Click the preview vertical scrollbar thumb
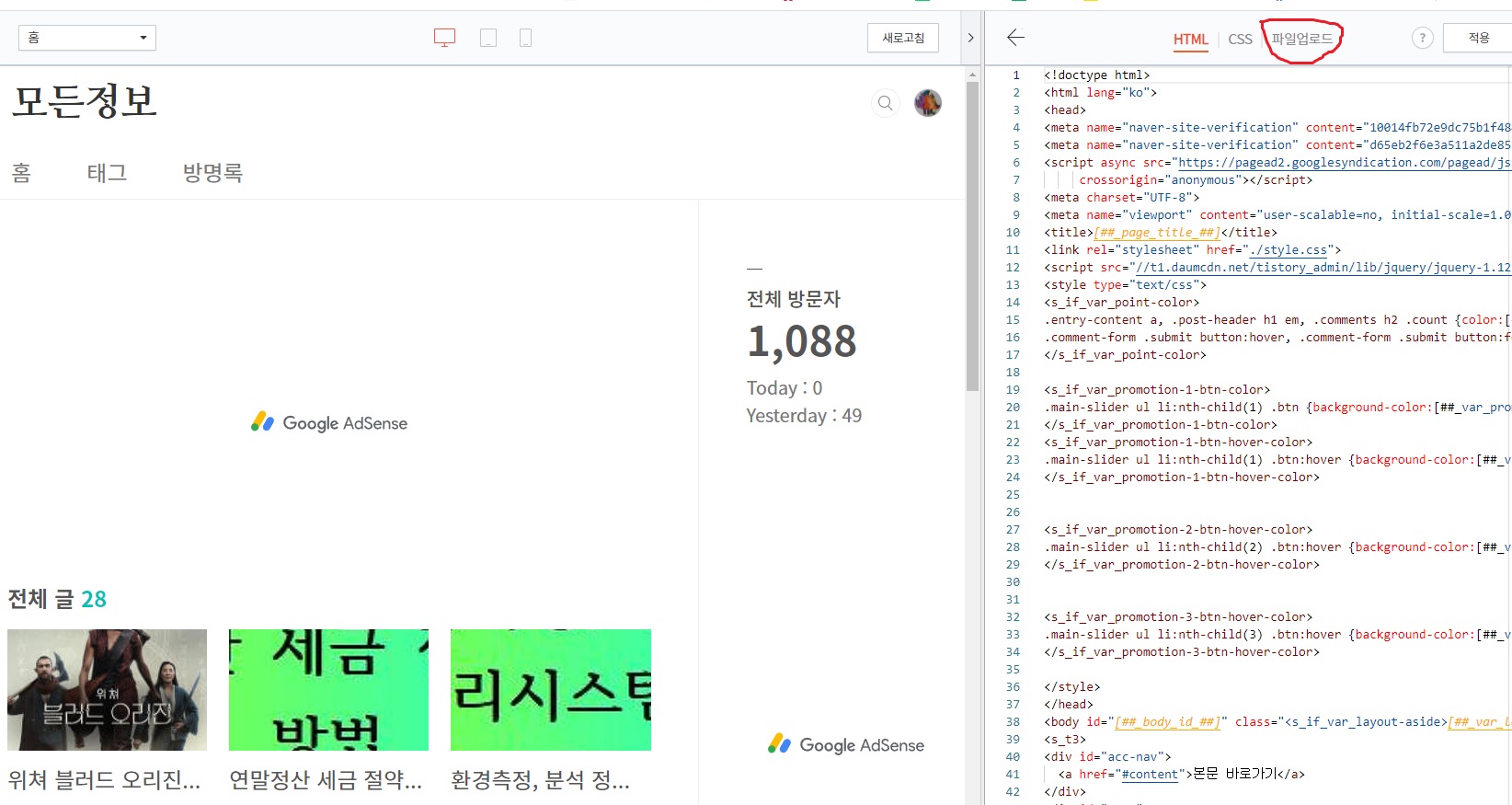Image resolution: width=1512 pixels, height=805 pixels. [972, 236]
